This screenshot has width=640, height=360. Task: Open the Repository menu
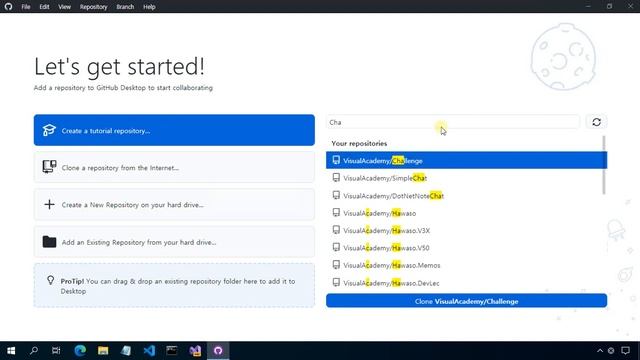coord(93,7)
